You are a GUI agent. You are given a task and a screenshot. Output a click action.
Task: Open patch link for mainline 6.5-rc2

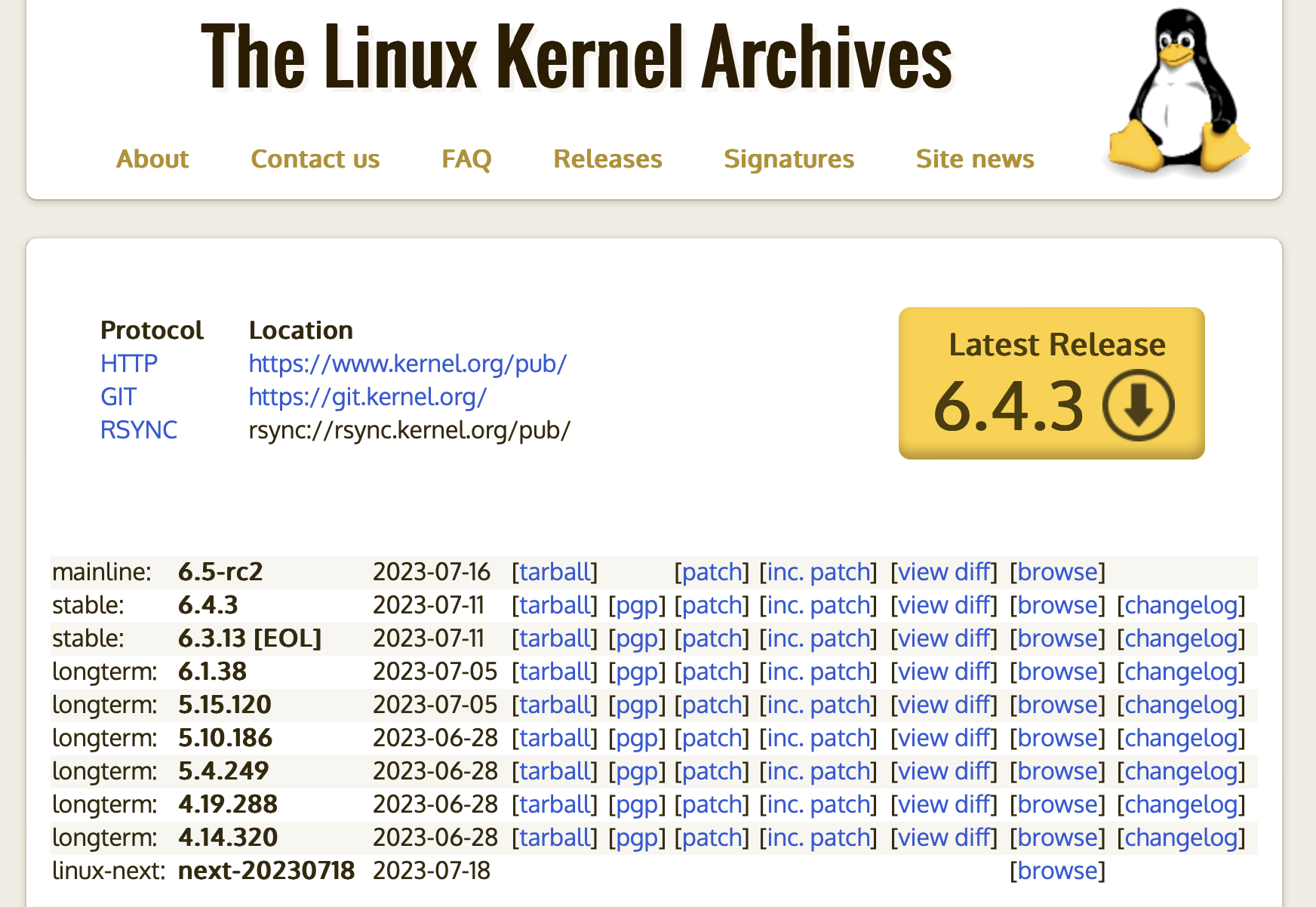(x=712, y=572)
